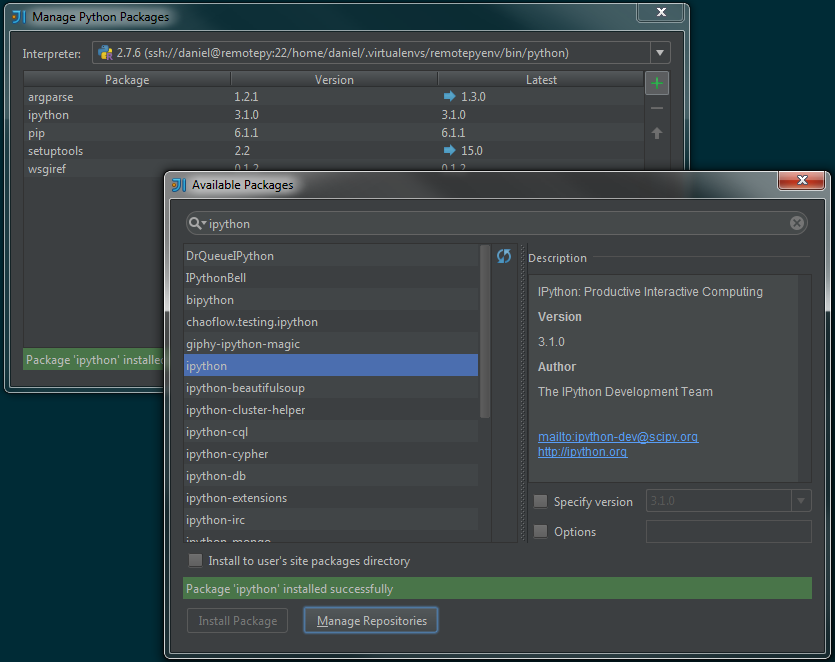Check Install to user's site packages directory
Viewport: 835px width, 662px height.
(195, 560)
